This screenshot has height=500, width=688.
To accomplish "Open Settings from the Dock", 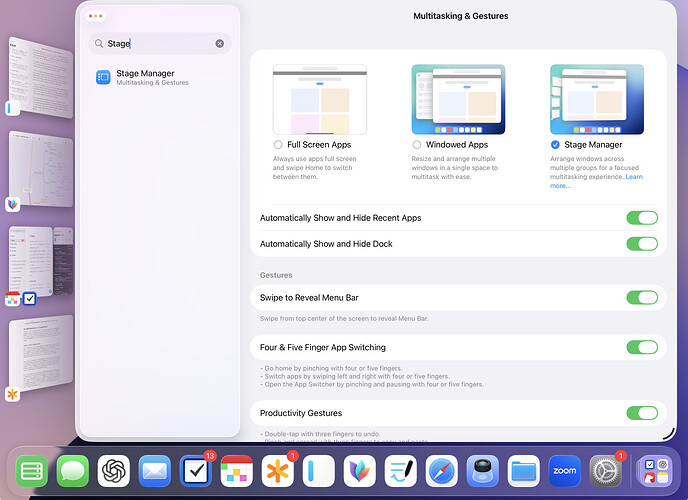I will (x=606, y=471).
